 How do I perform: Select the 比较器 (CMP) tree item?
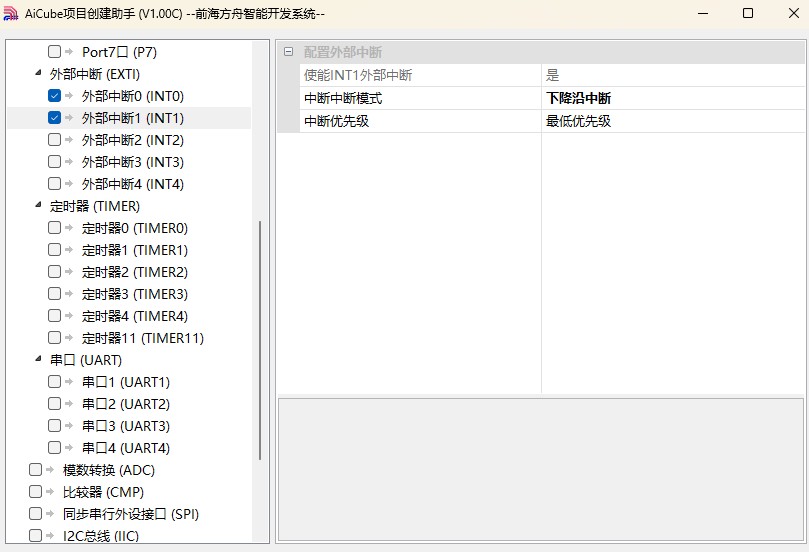(x=103, y=492)
